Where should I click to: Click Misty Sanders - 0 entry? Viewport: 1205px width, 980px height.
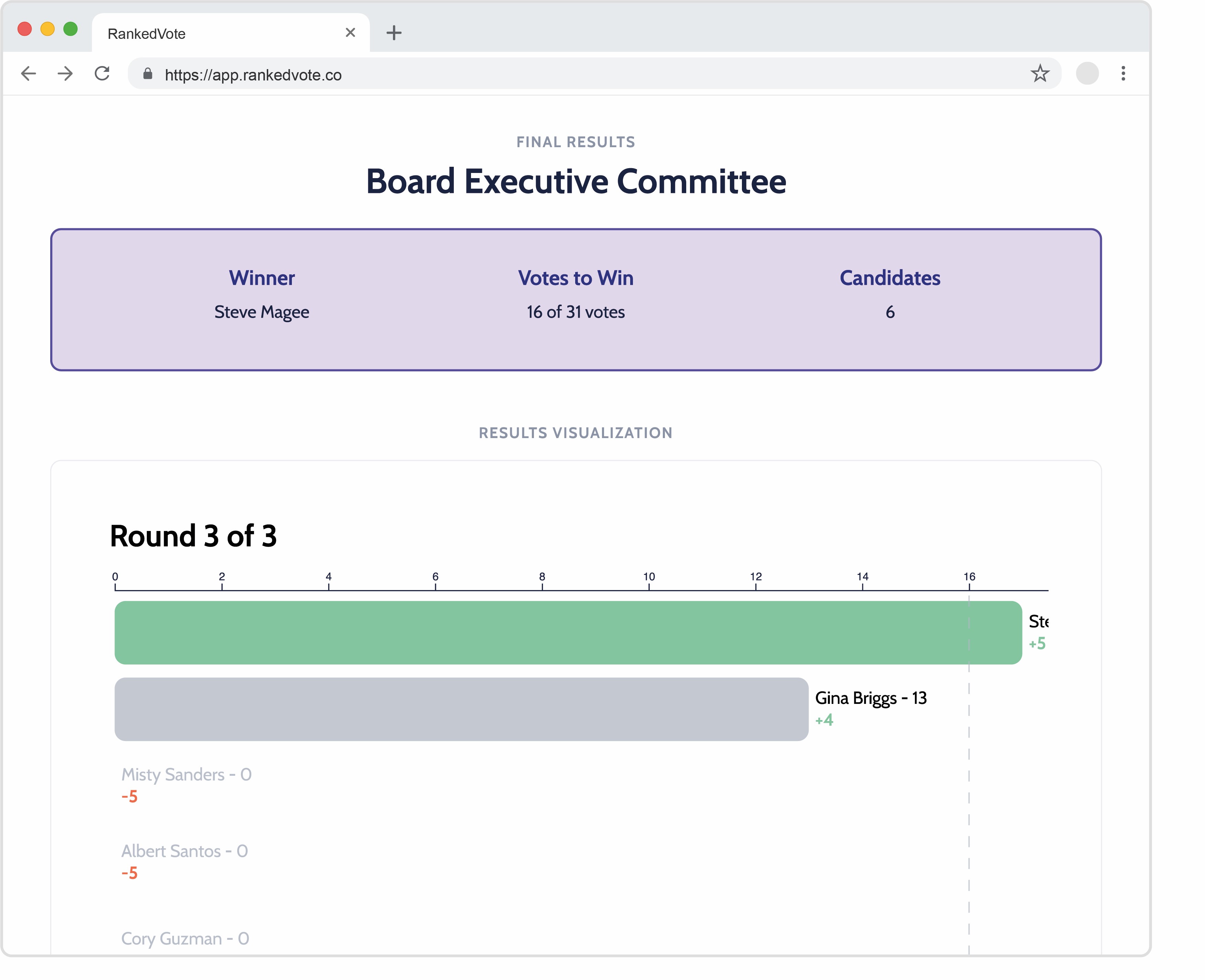(x=186, y=774)
